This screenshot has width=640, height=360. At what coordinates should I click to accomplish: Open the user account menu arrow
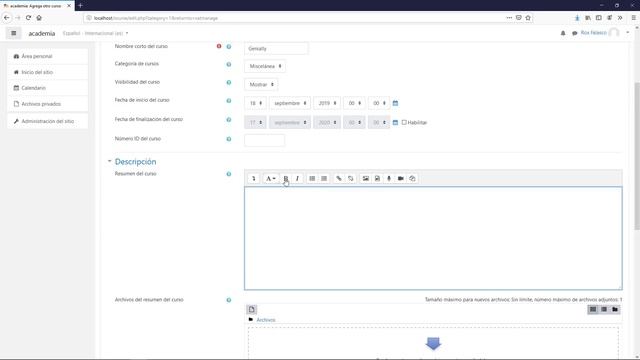click(x=628, y=33)
